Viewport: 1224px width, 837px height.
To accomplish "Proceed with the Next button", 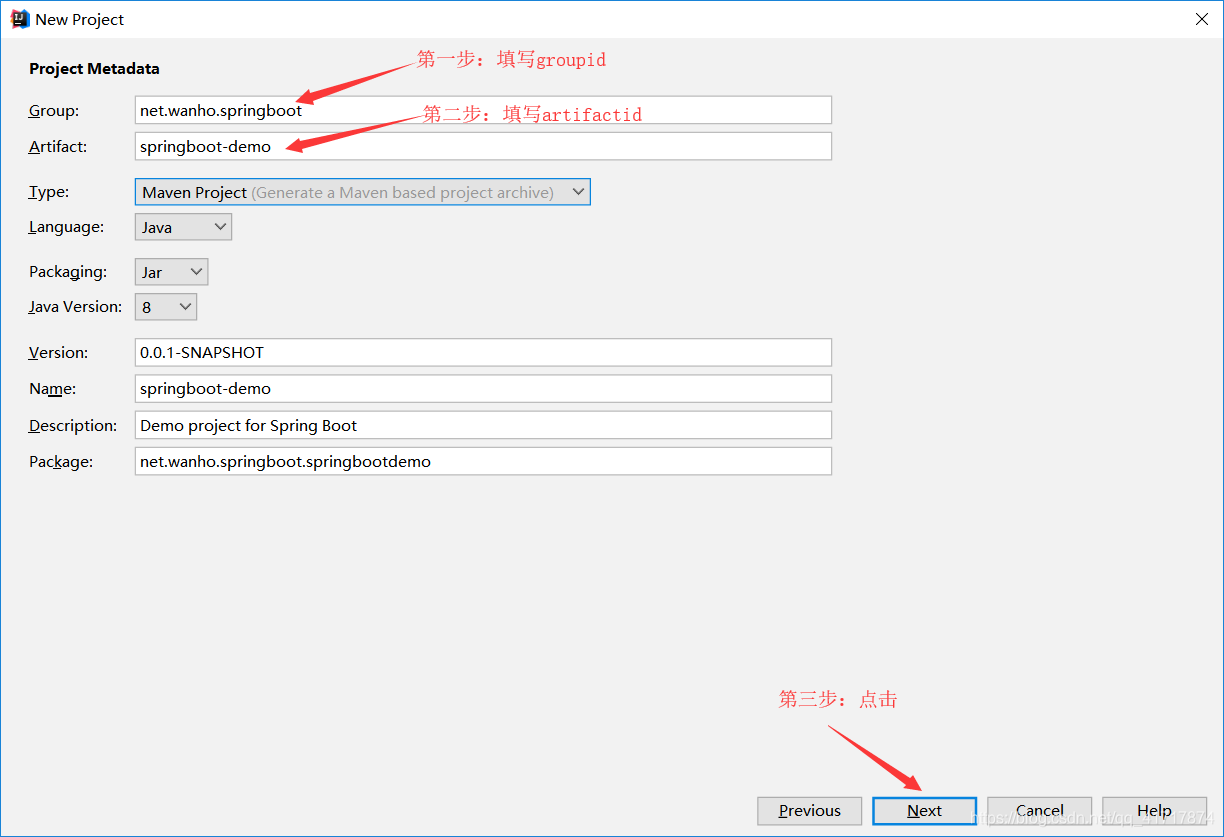I will coord(924,811).
